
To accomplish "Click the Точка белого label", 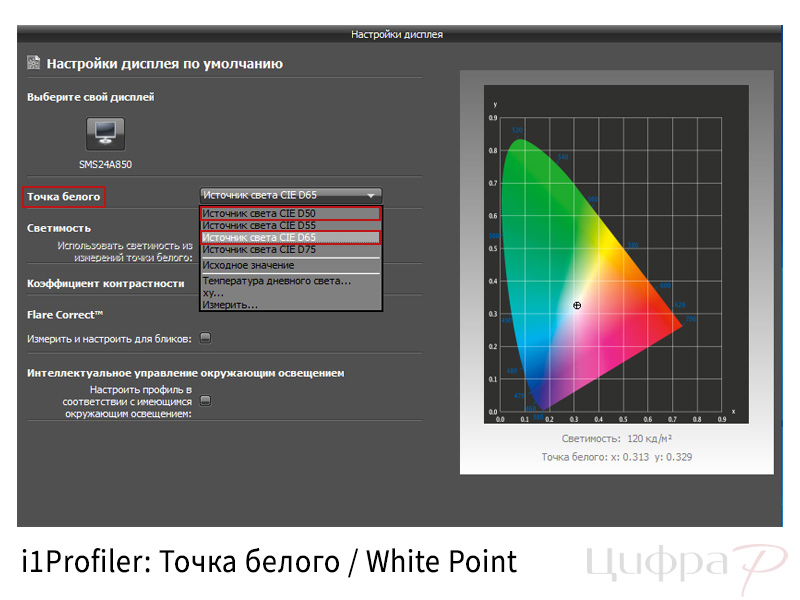I will click(x=64, y=197).
